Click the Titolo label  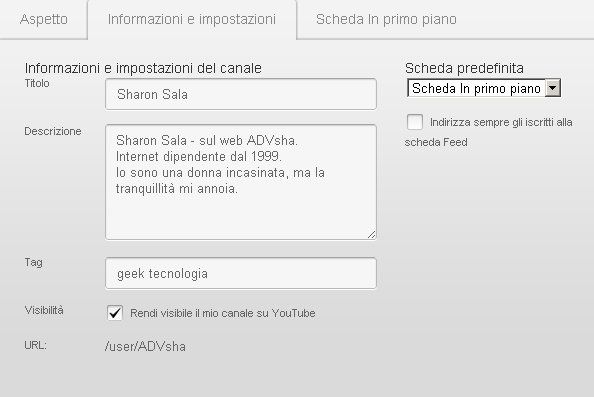click(x=37, y=83)
